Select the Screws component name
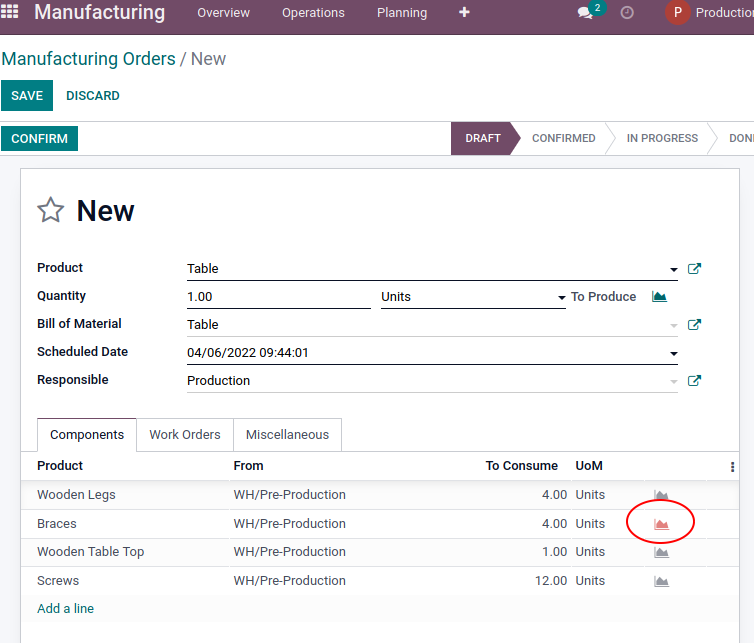The width and height of the screenshot is (754, 643). 58,580
